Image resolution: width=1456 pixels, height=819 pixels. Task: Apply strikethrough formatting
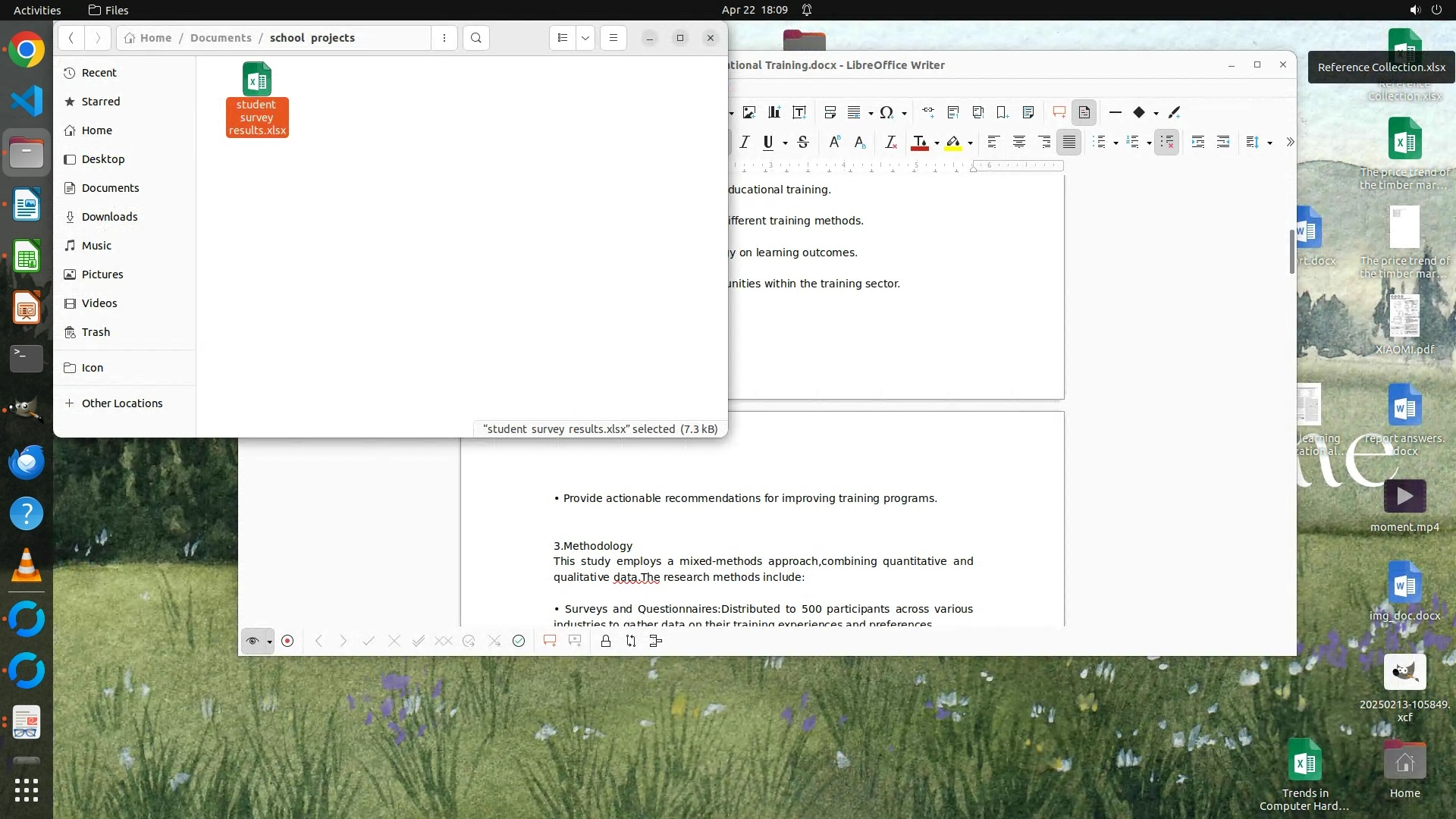point(803,142)
